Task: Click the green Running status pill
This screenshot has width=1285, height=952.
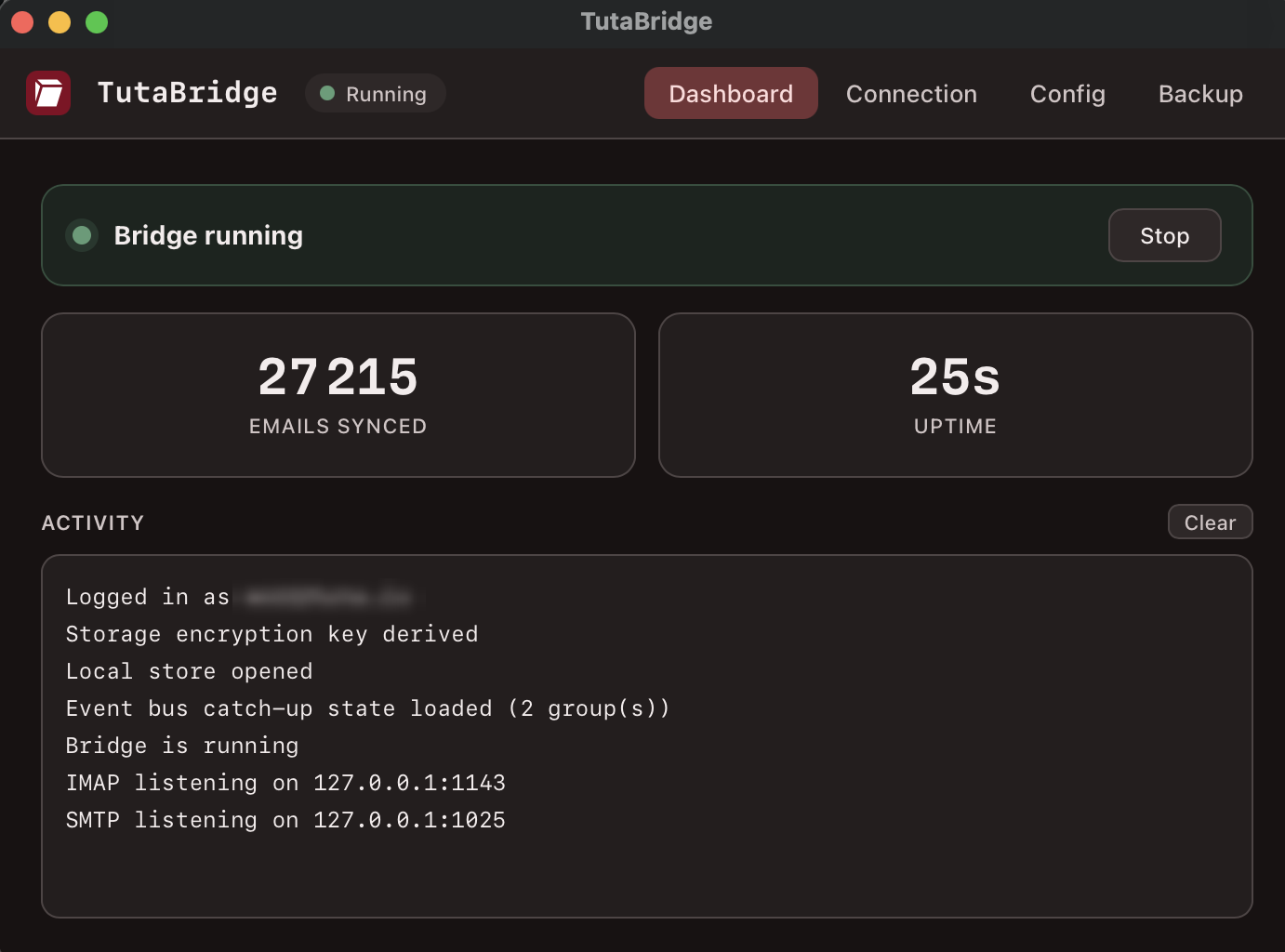Action: pos(375,93)
